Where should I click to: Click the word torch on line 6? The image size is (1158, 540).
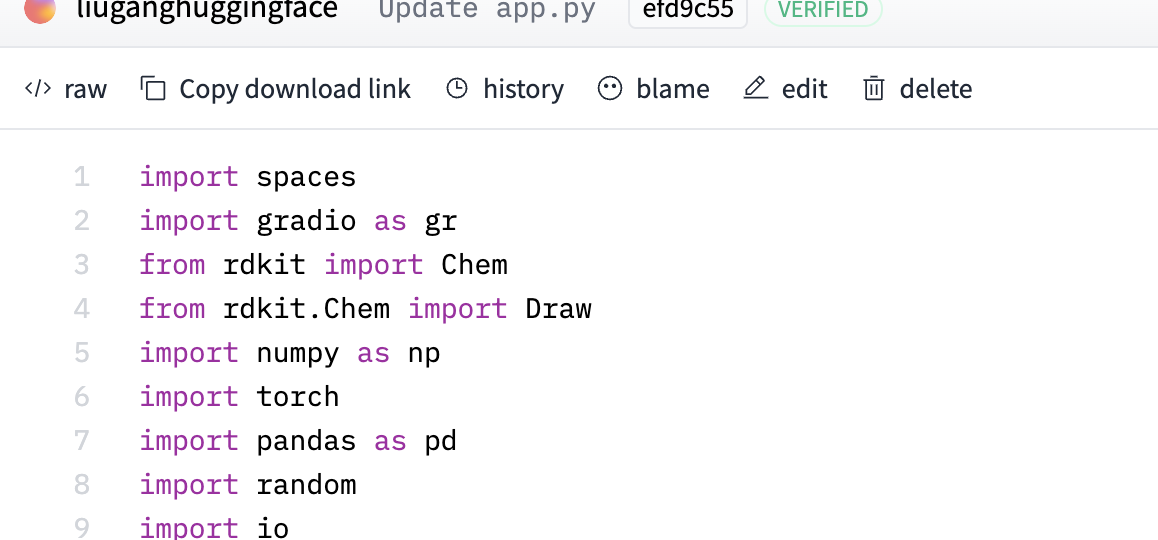coord(298,397)
